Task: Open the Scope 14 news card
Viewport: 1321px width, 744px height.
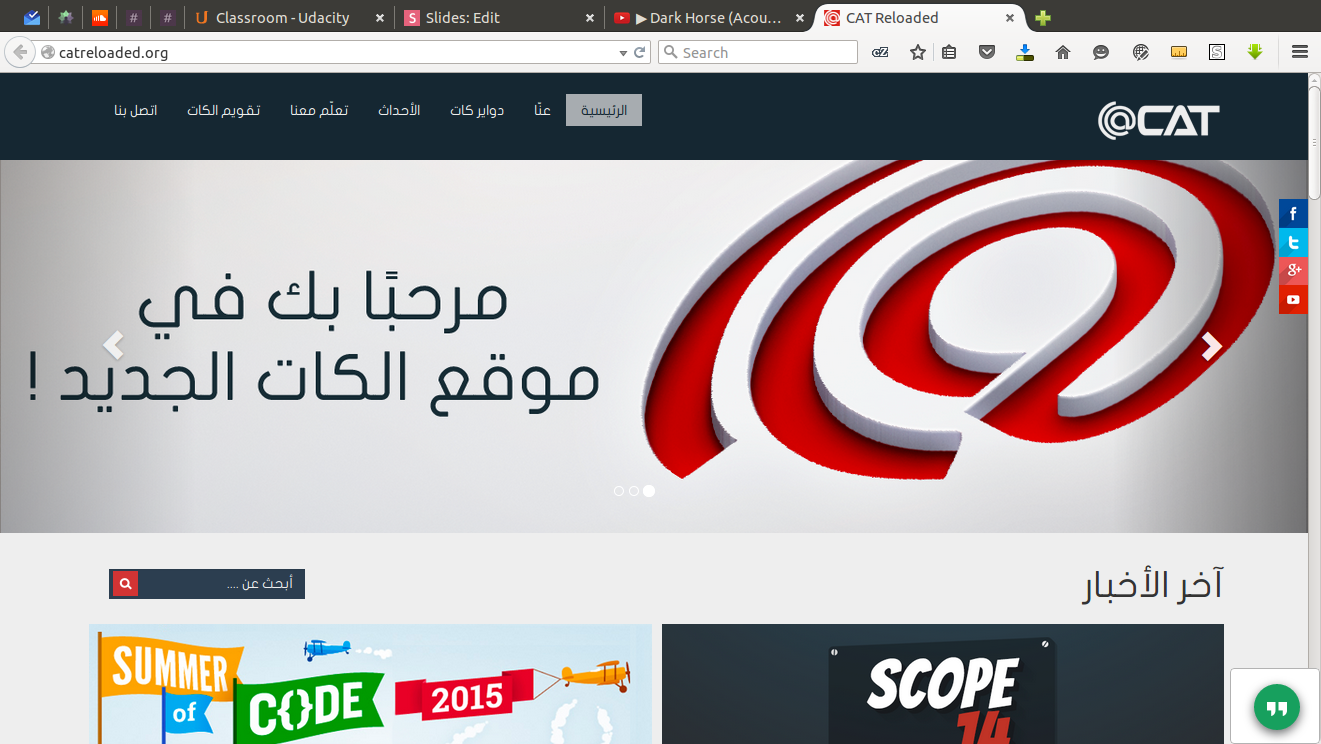Action: [x=943, y=684]
